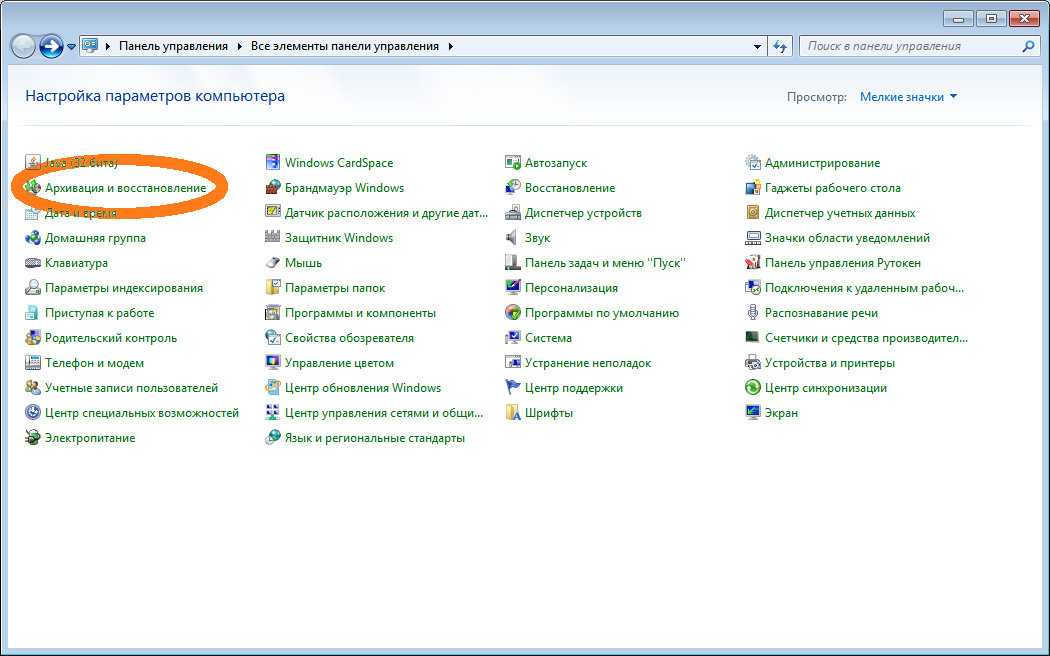Open recent pages arrow next to navigation buttons
1050x656 pixels.
tap(72, 46)
